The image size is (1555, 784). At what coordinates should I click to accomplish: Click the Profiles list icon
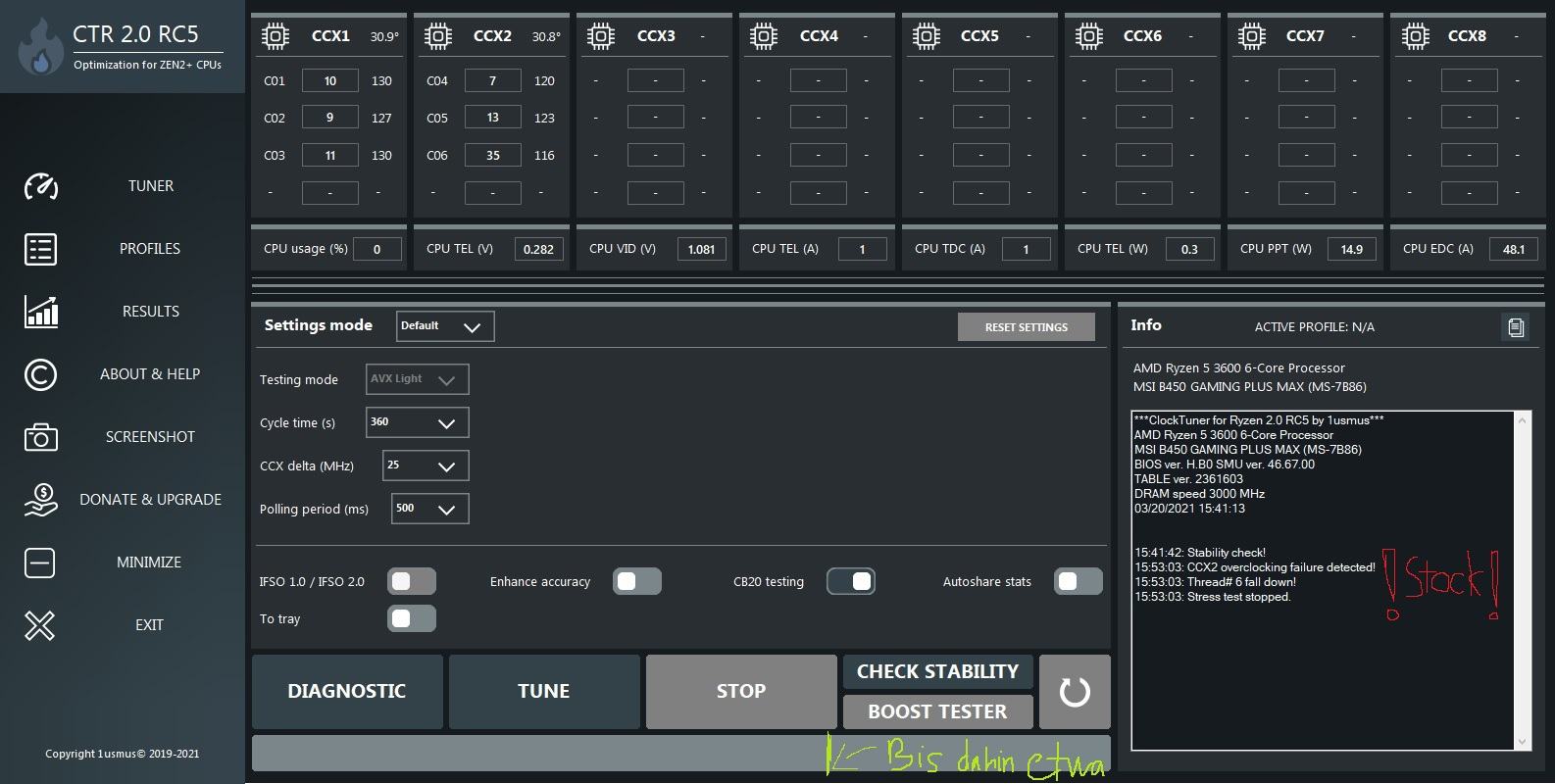40,249
